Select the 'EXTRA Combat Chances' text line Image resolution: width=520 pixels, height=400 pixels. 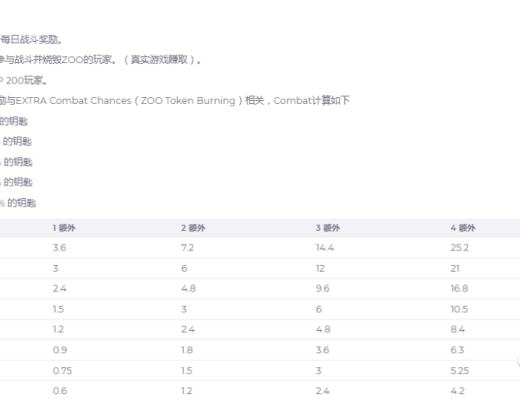(175, 101)
